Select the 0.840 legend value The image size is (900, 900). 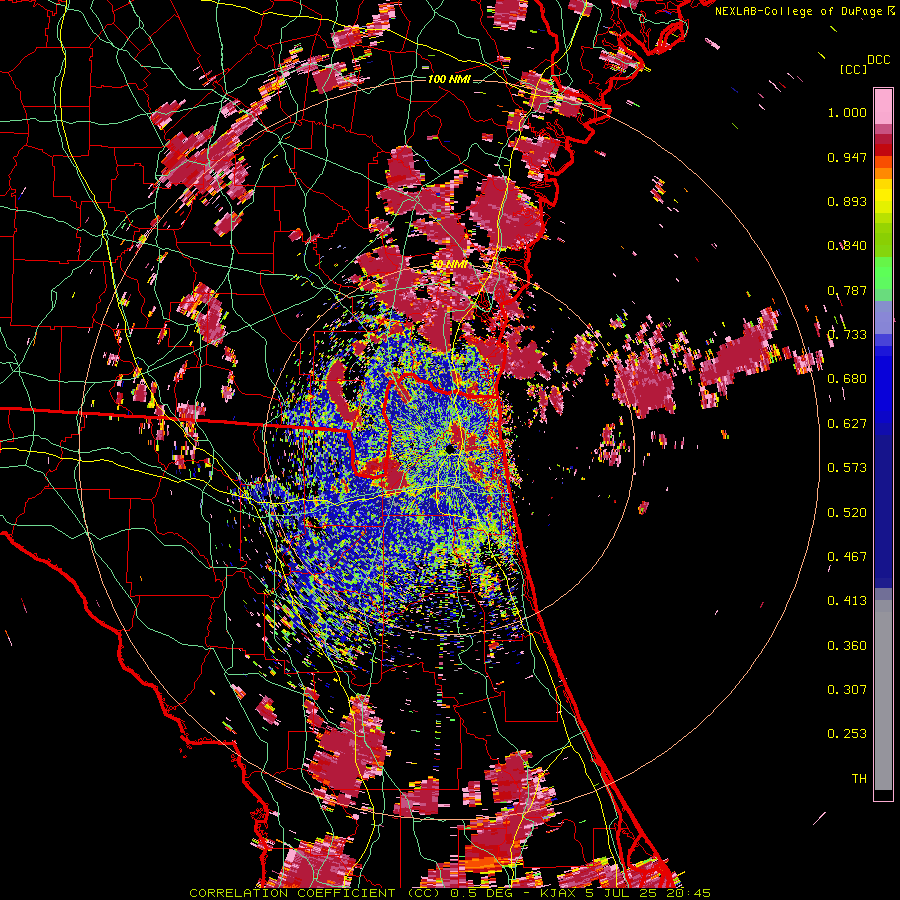click(847, 246)
